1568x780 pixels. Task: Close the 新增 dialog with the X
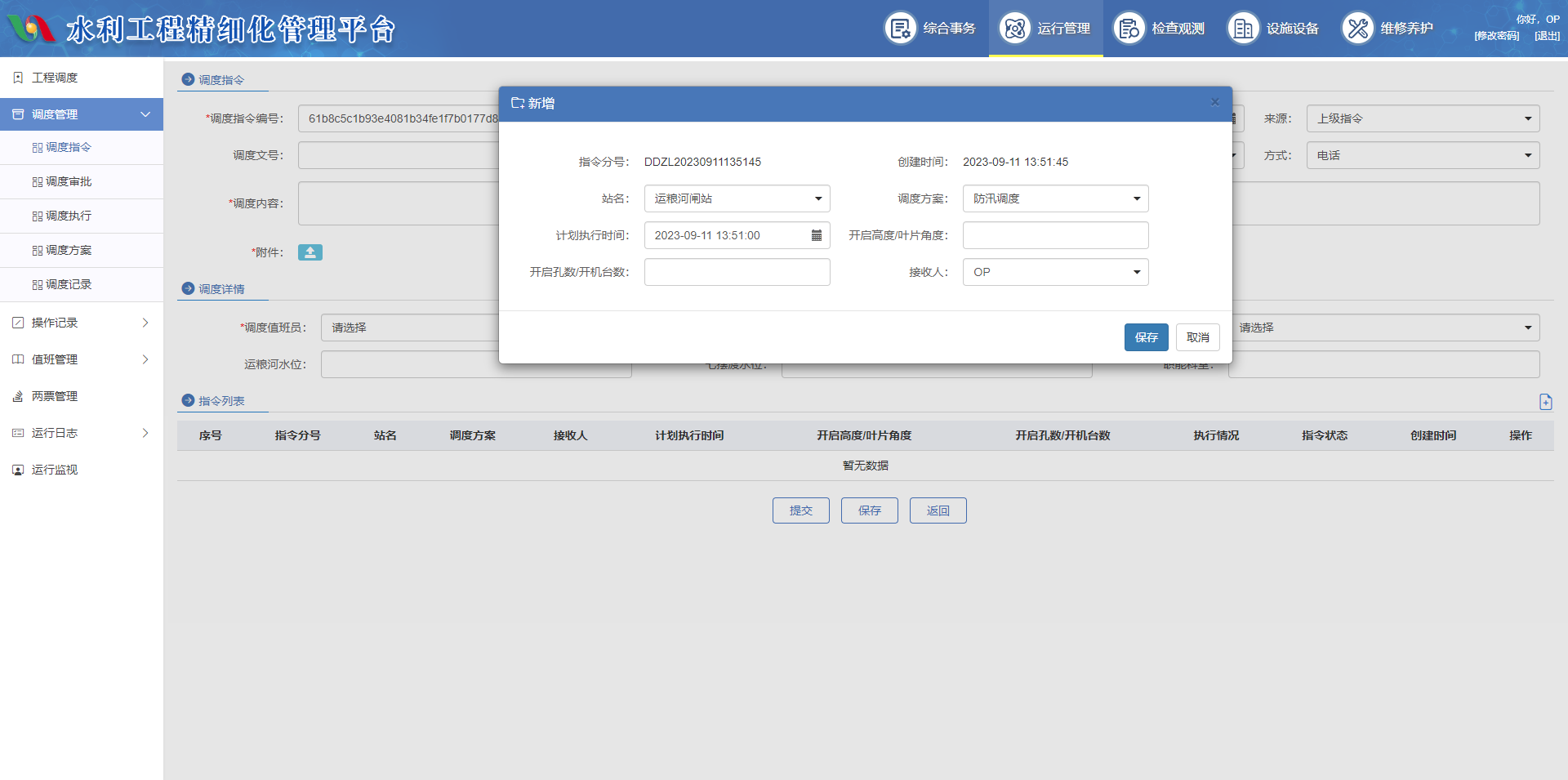point(1214,102)
